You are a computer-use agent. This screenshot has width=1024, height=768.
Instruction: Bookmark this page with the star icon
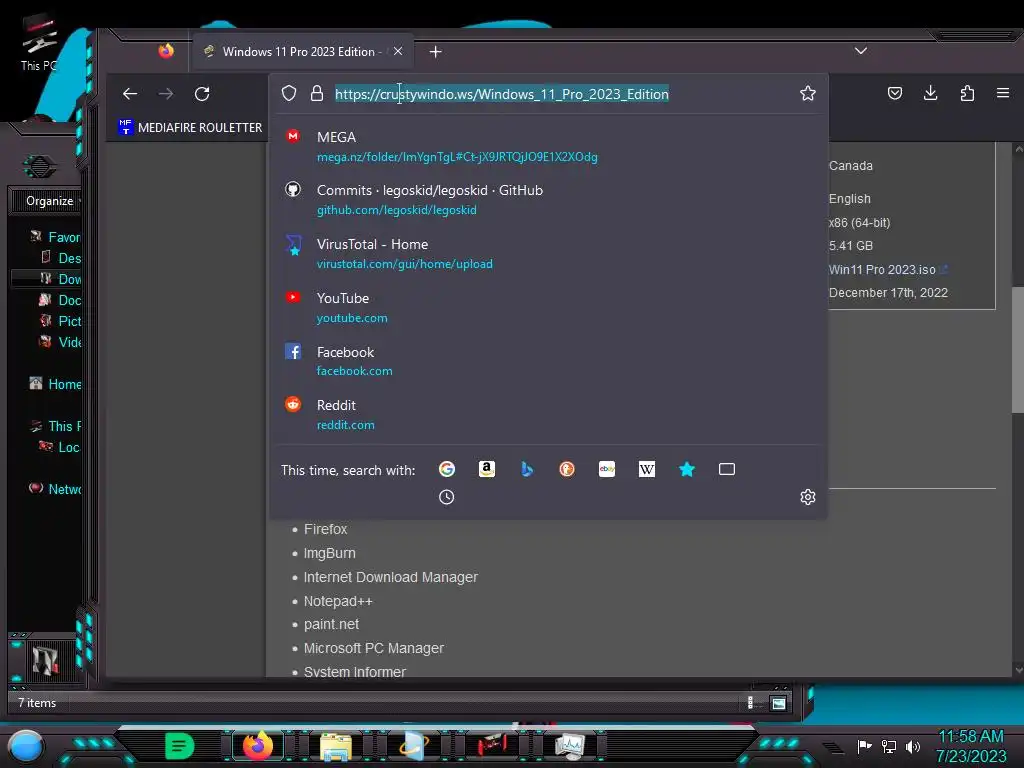pos(808,93)
